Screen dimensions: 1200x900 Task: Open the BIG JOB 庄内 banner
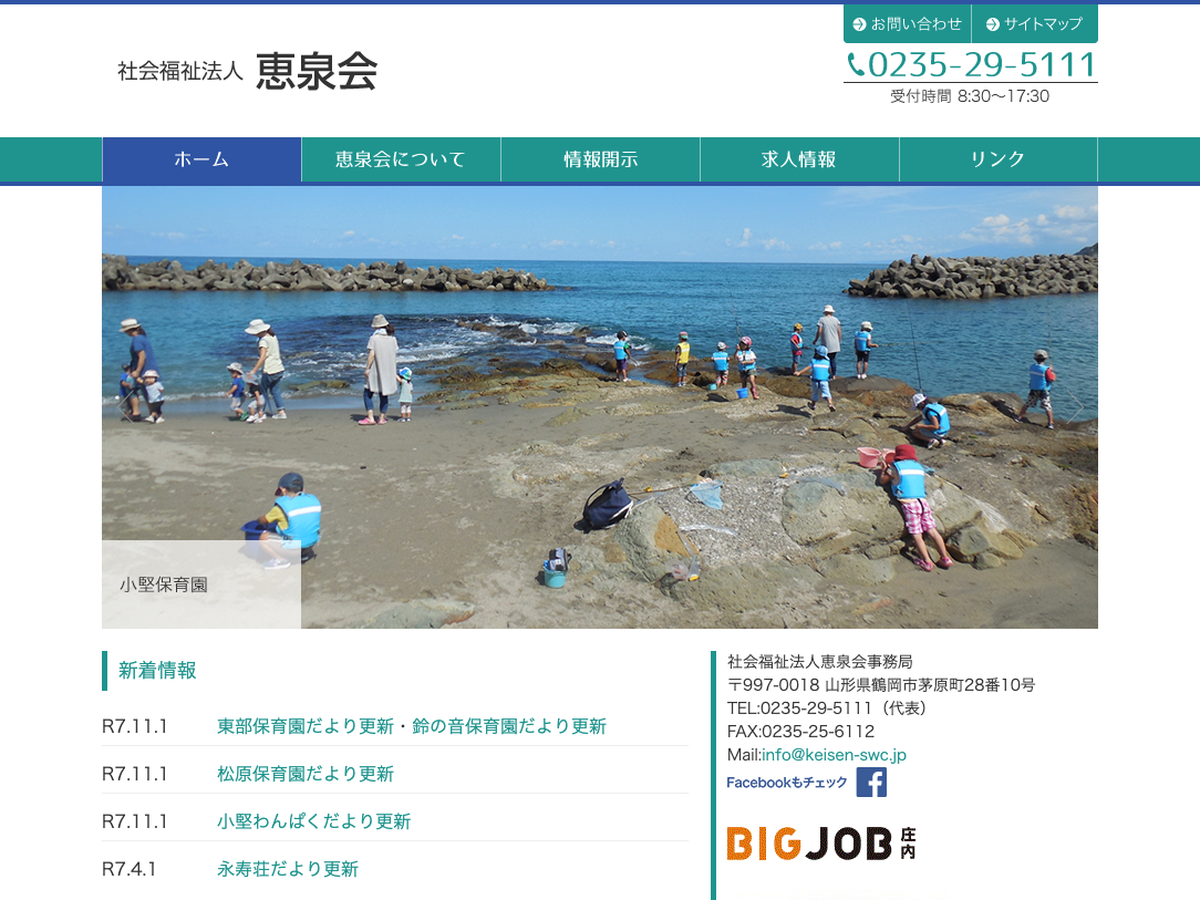(820, 843)
